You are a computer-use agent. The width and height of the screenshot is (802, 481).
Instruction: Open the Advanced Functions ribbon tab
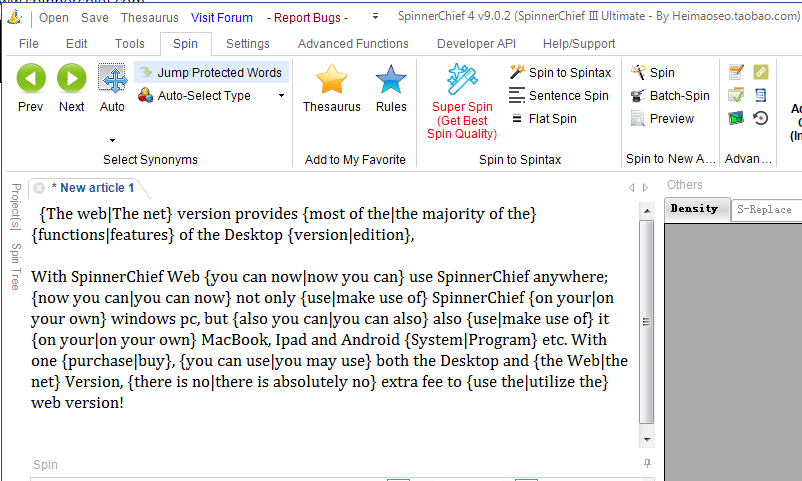click(x=353, y=44)
